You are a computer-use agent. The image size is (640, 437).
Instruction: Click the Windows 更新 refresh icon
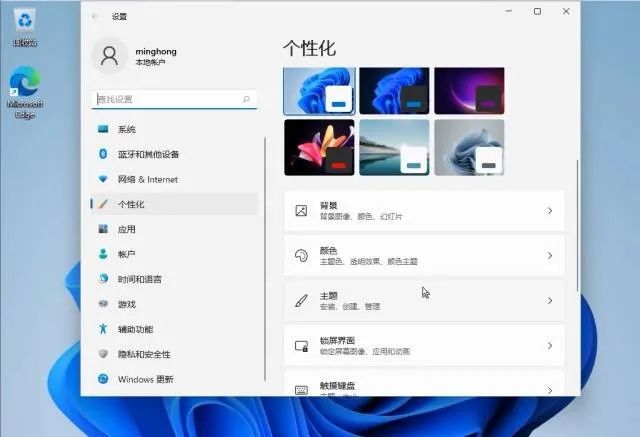(103, 379)
